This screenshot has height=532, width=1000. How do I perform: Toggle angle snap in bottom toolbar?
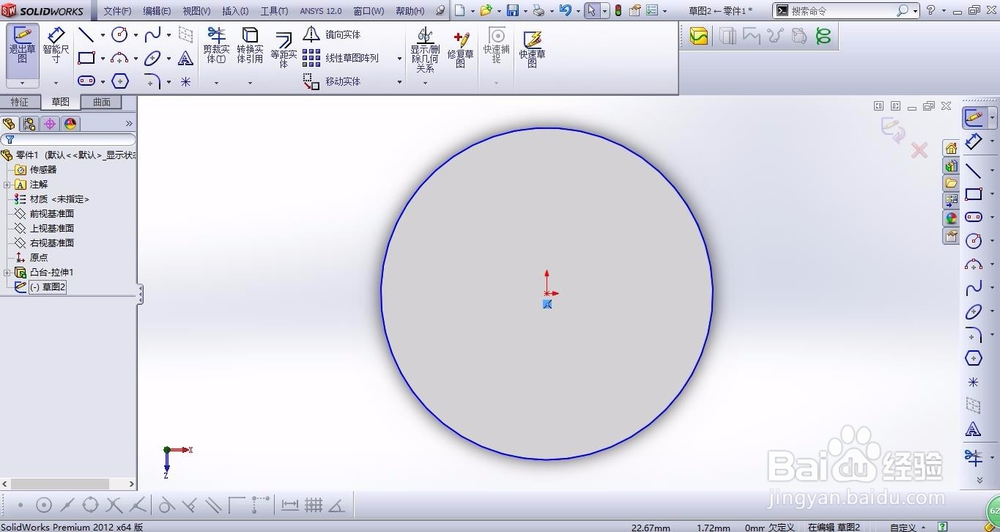[337, 505]
